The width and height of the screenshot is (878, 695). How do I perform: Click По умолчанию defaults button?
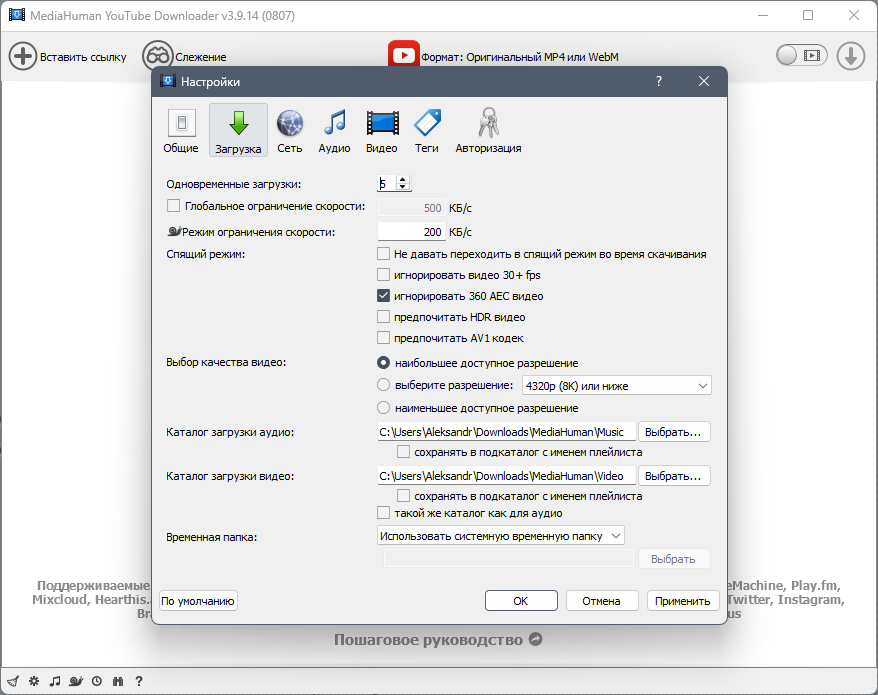[x=198, y=601]
